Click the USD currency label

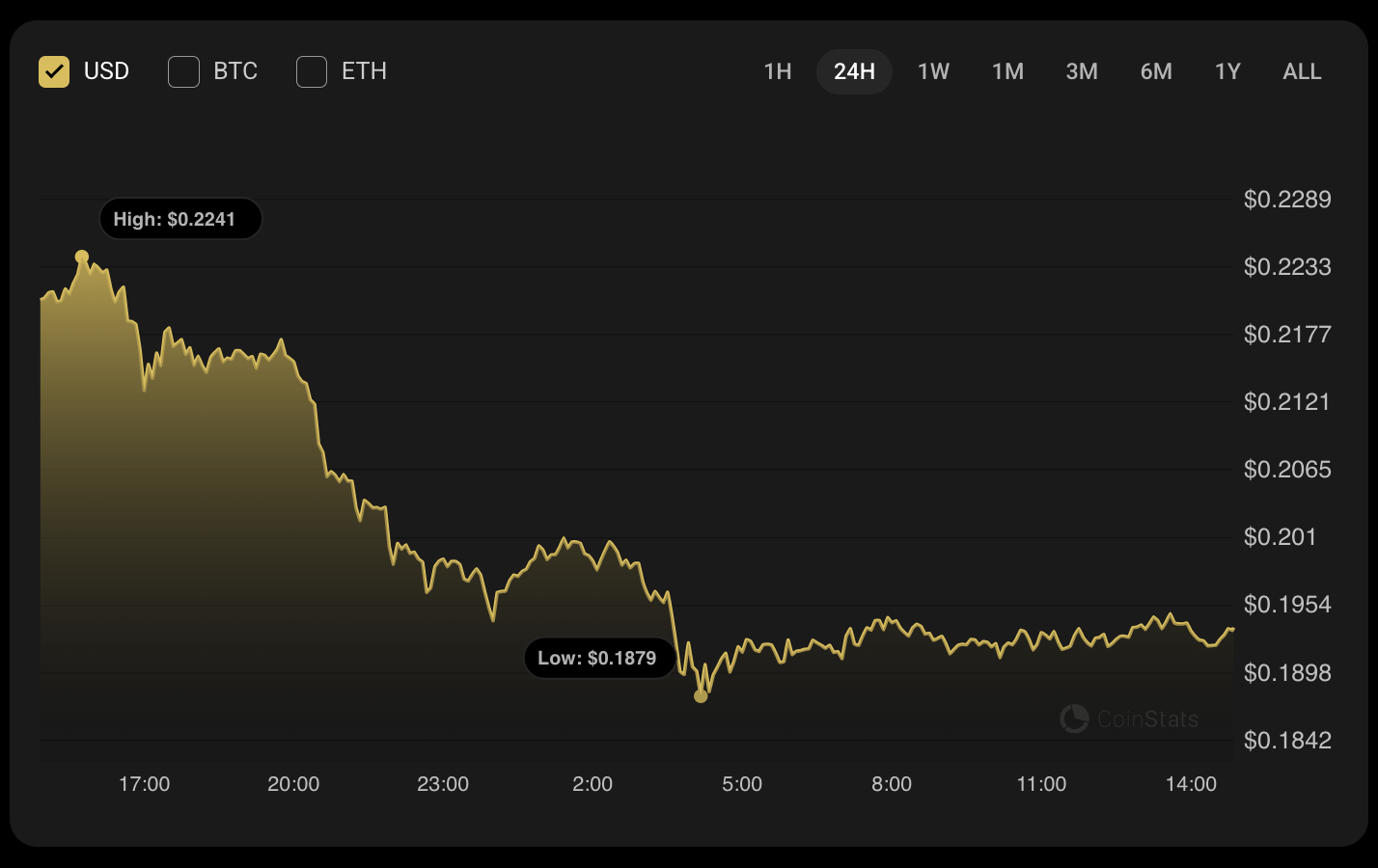[106, 71]
